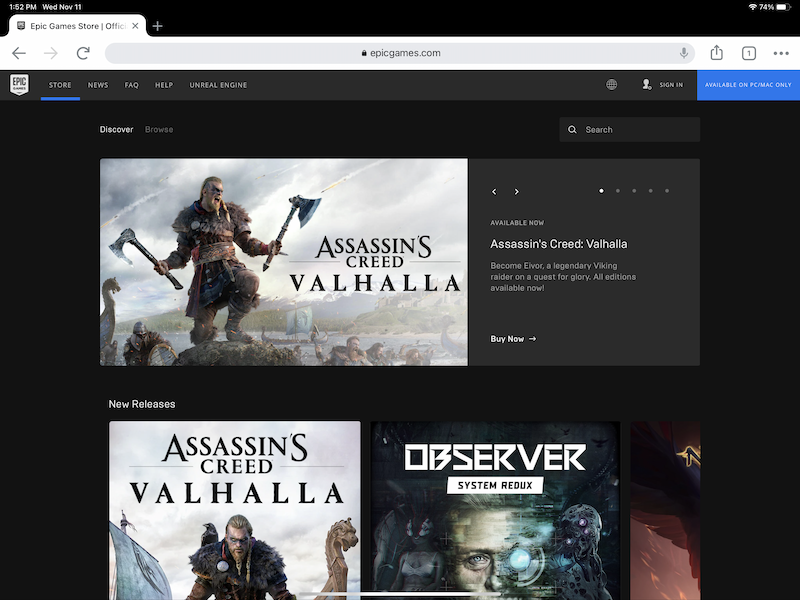This screenshot has height=600, width=800.
Task: Open a new browser tab
Action: pos(158,26)
